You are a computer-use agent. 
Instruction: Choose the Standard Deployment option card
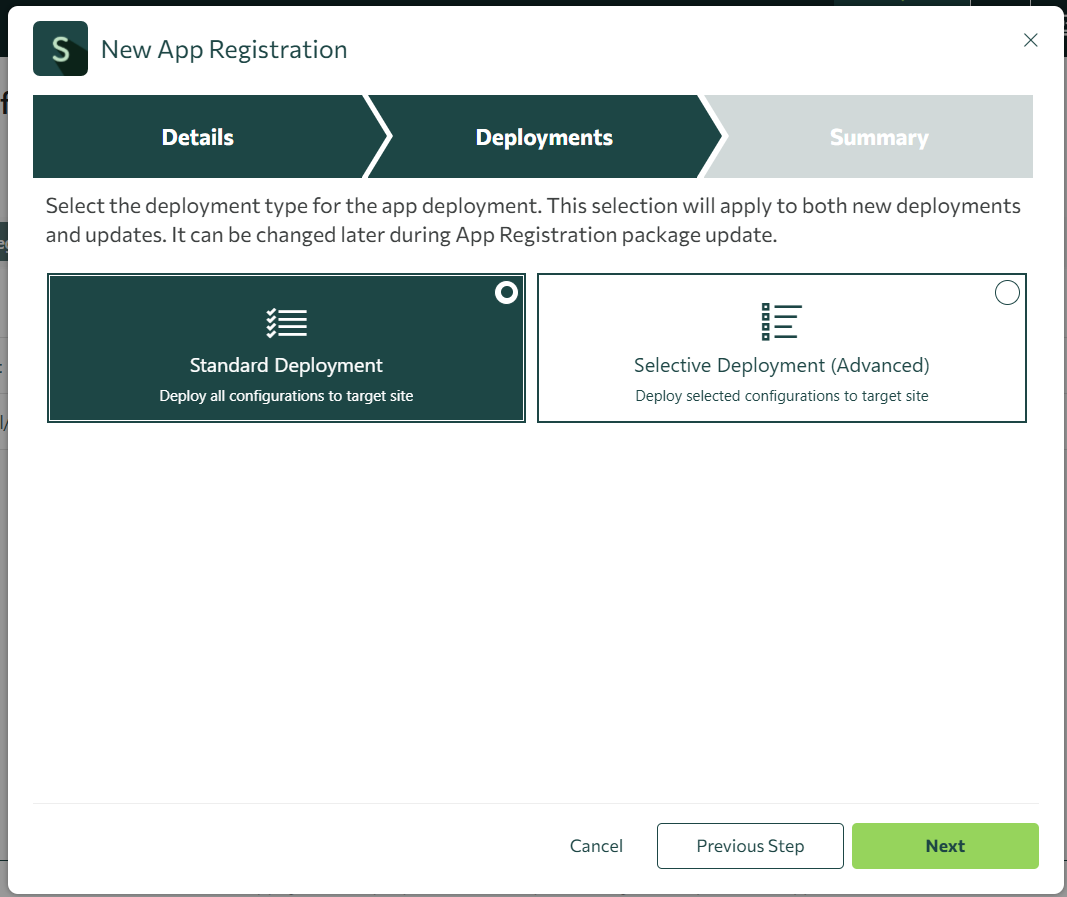286,348
